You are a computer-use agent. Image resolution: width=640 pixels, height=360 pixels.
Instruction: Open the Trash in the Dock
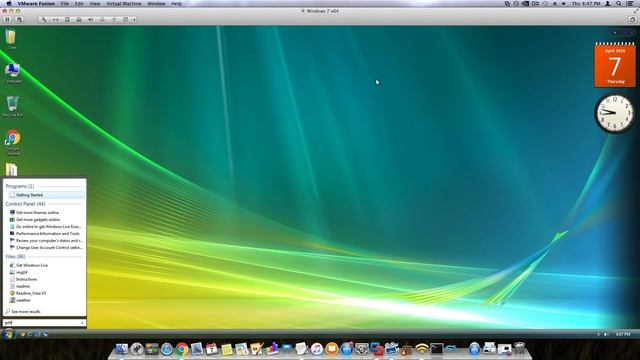pyautogui.click(x=519, y=349)
